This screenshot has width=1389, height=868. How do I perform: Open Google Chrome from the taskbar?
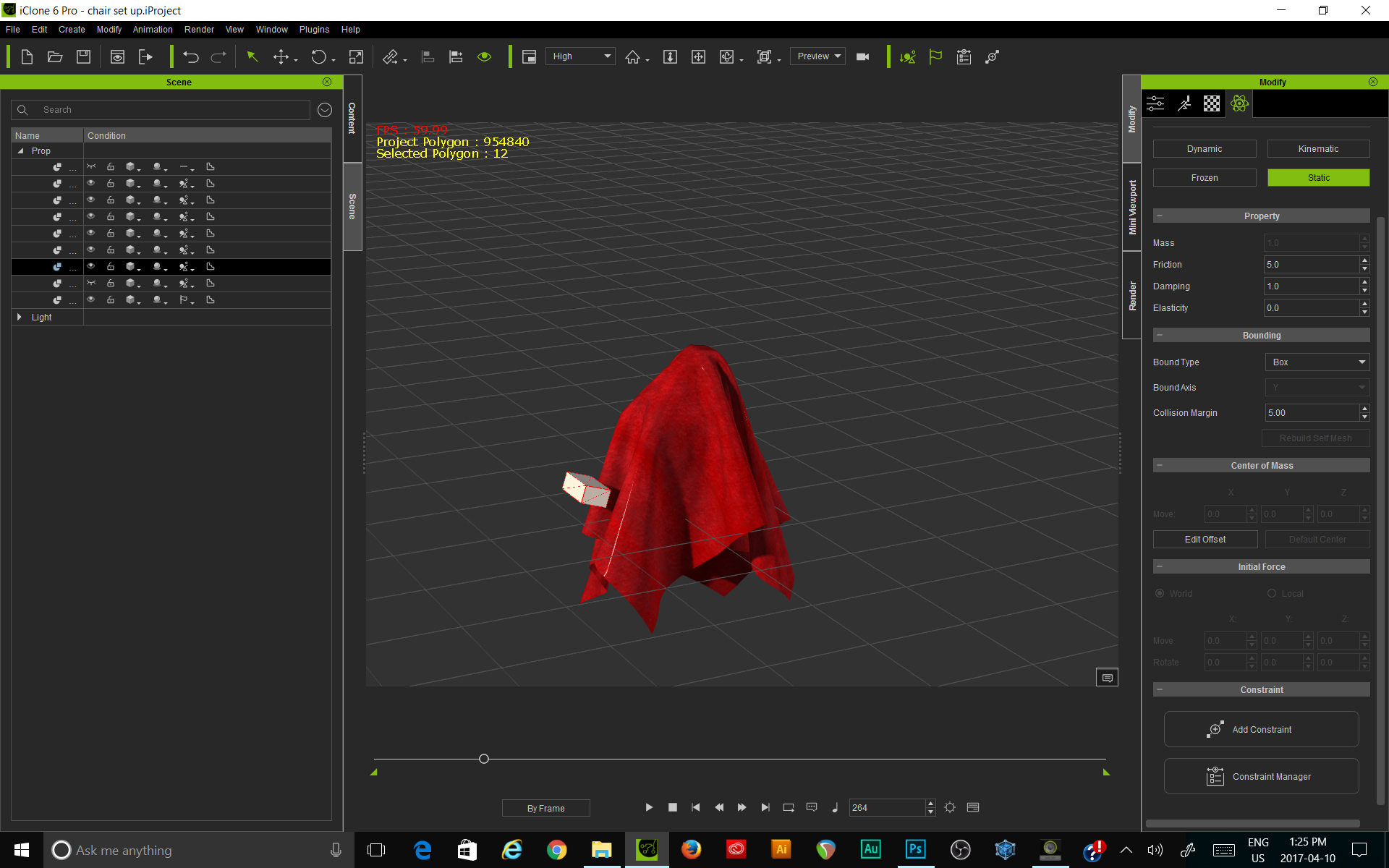556,850
